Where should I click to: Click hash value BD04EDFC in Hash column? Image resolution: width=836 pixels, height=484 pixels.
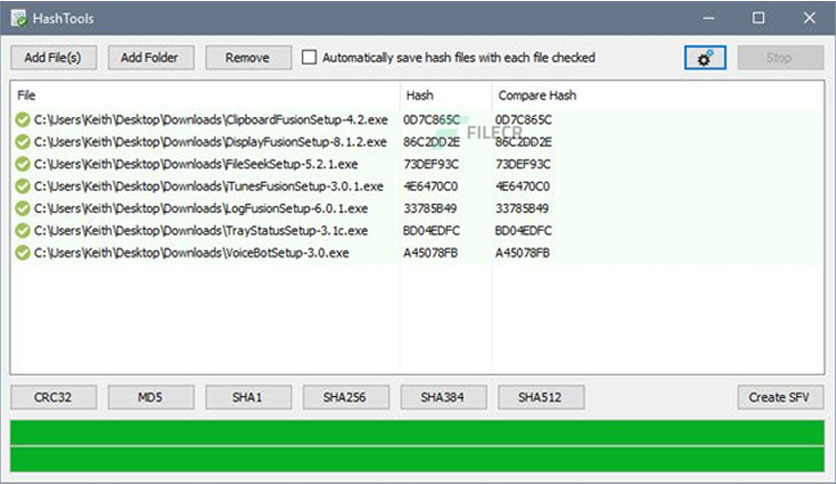431,231
